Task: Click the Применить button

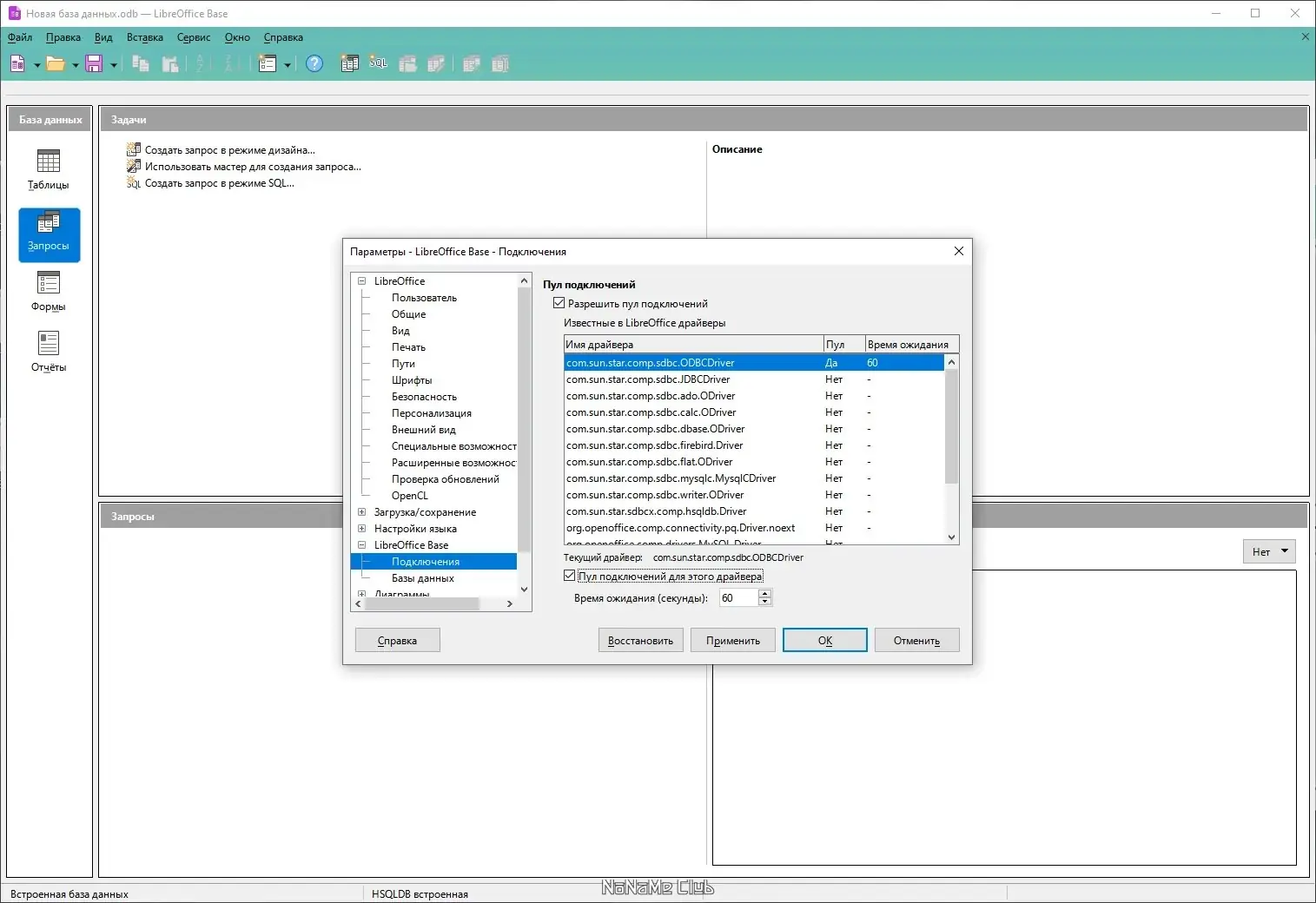Action: tap(733, 640)
